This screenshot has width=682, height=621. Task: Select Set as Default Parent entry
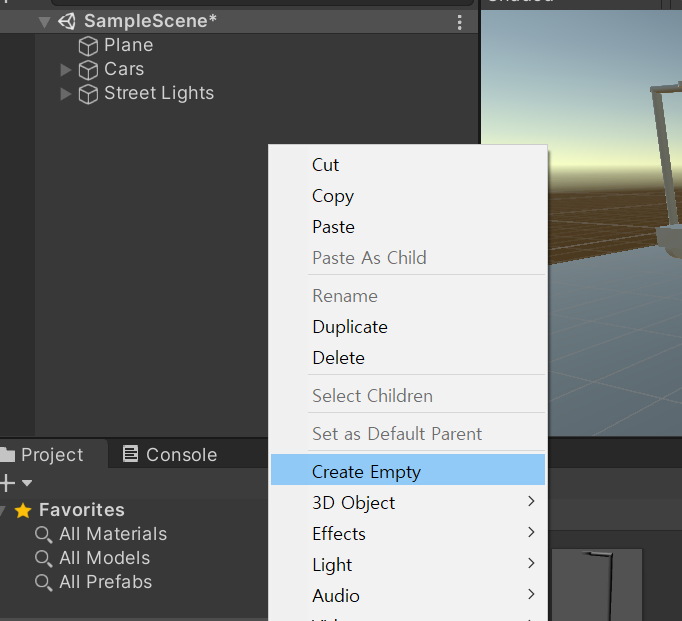pyautogui.click(x=408, y=434)
